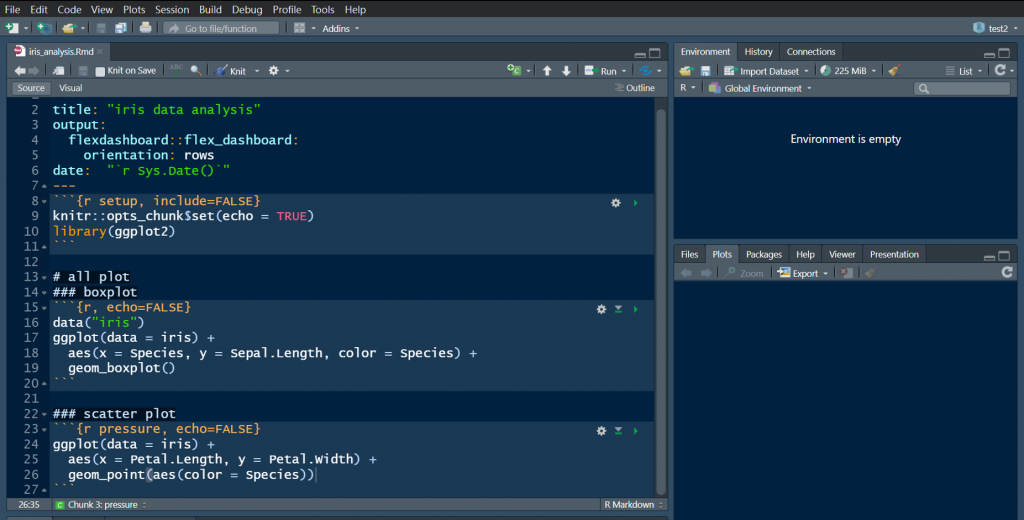Screen dimensions: 1024x520
Task: Load workspace icon in Environment pane
Action: (x=686, y=71)
